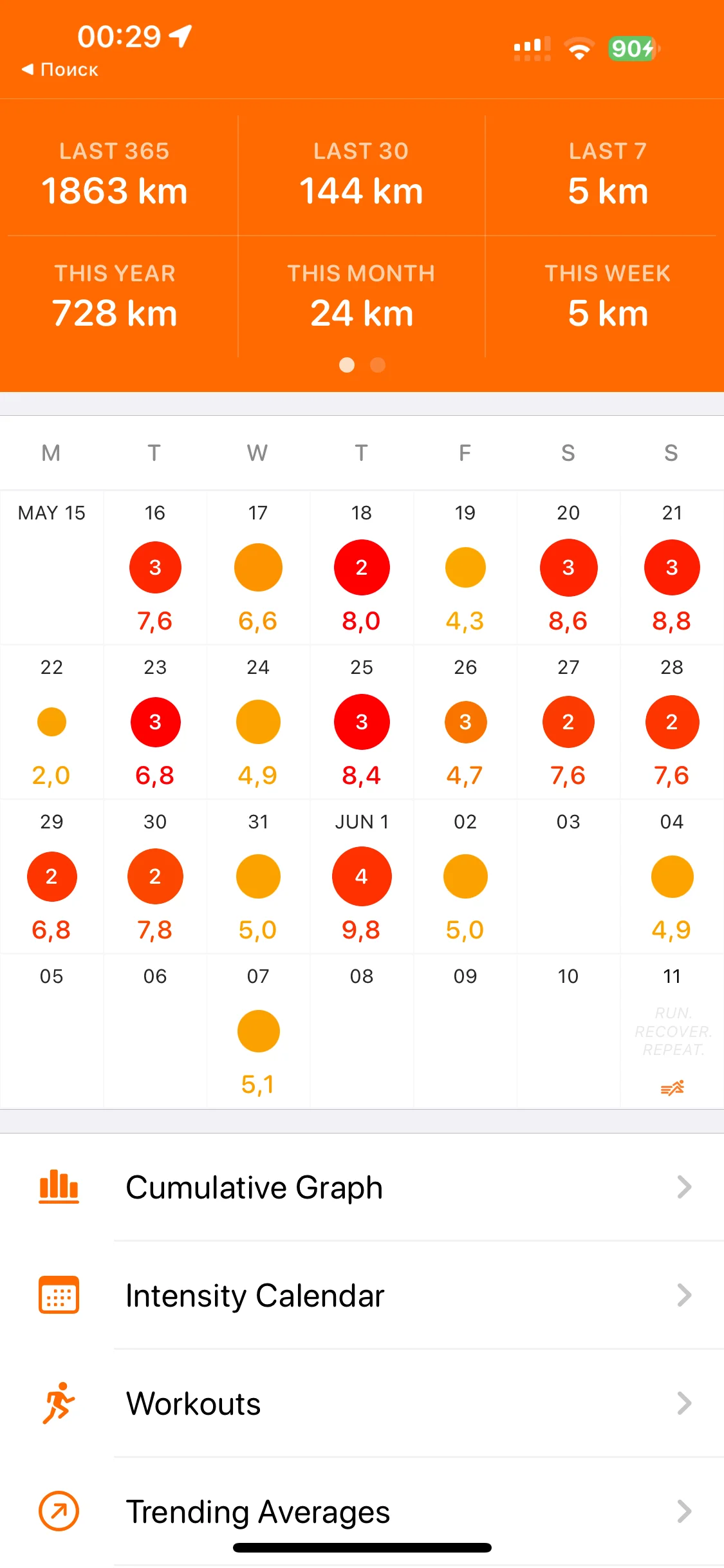Tap the Wi-Fi status icon

pos(579,49)
